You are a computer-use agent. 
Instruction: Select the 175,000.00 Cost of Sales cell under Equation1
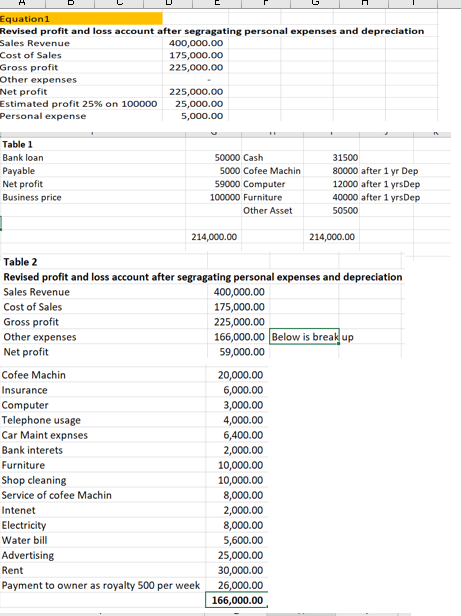(x=196, y=55)
